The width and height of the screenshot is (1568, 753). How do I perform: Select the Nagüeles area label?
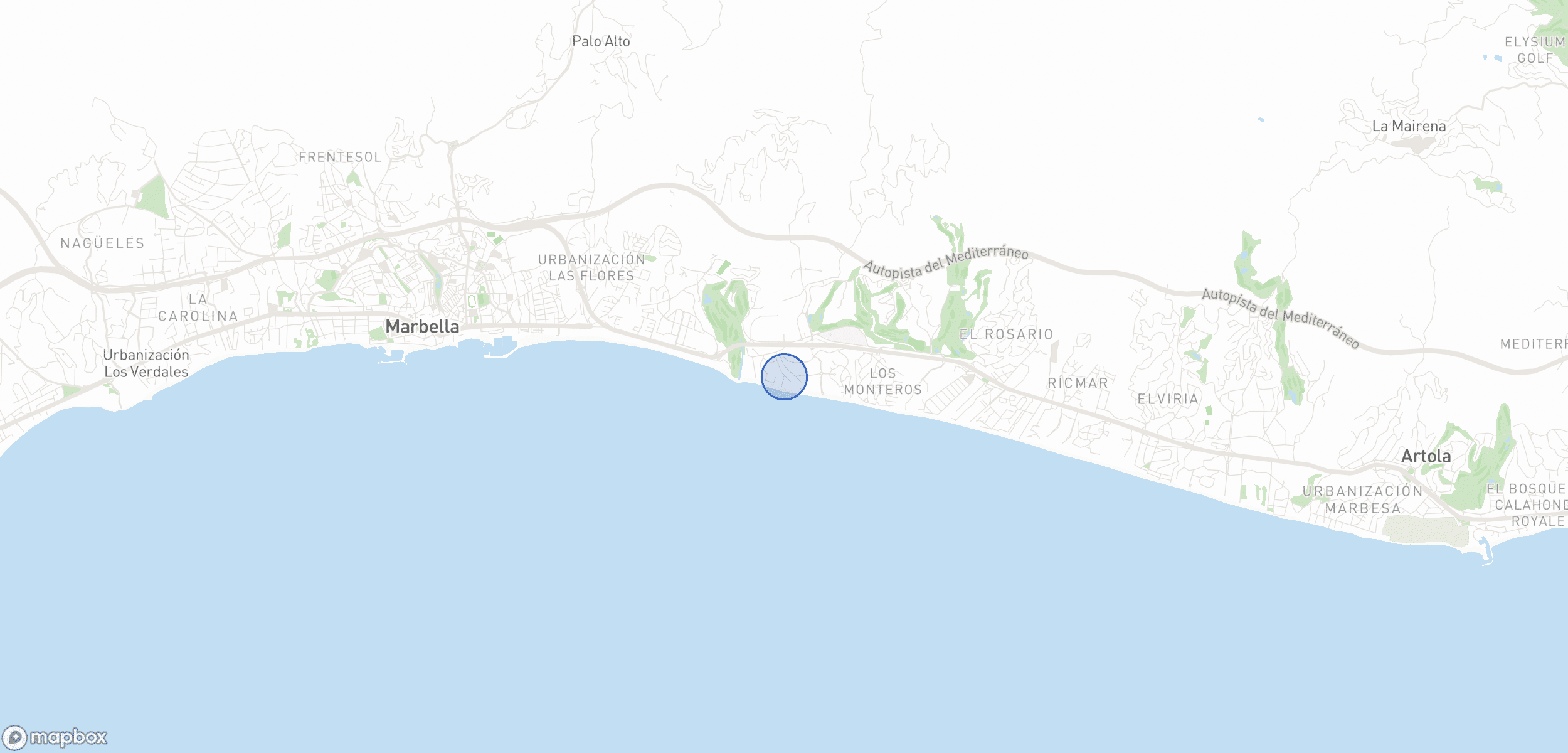(x=103, y=243)
